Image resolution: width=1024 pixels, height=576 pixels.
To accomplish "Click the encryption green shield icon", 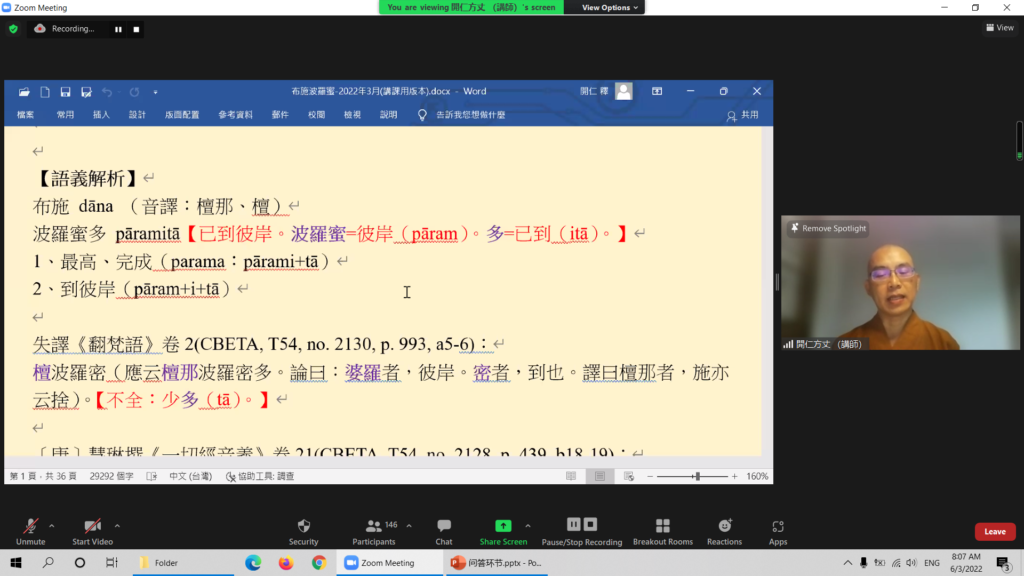I will (13, 29).
